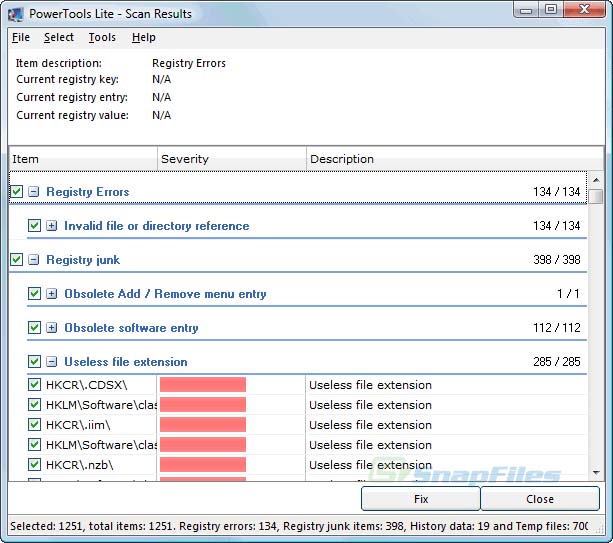Screen dimensions: 613x543
Task: Expand Invalid file or directory reference
Action: [x=51, y=226]
